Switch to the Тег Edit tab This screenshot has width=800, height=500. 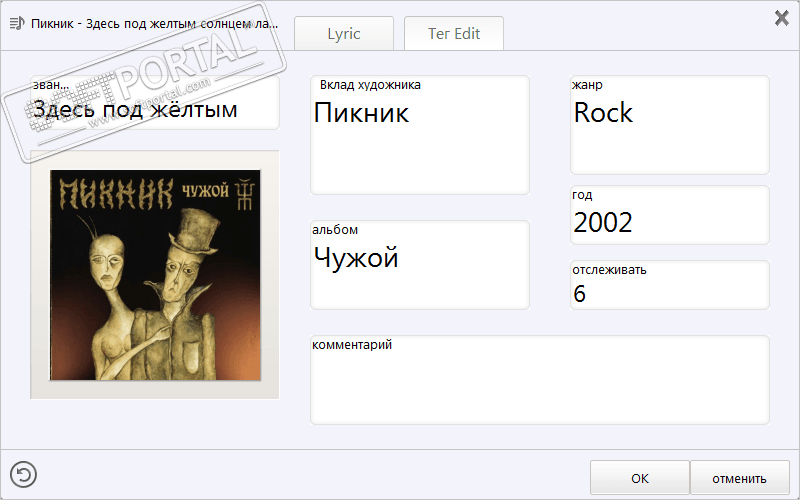coord(454,34)
